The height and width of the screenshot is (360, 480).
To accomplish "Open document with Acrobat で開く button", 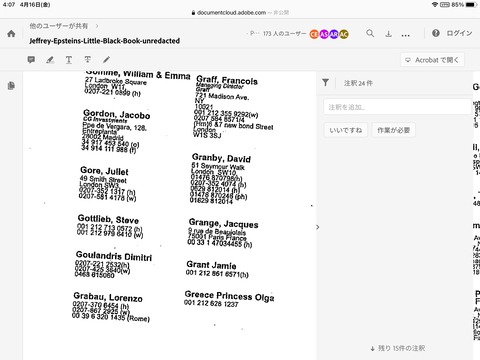I will pos(432,60).
